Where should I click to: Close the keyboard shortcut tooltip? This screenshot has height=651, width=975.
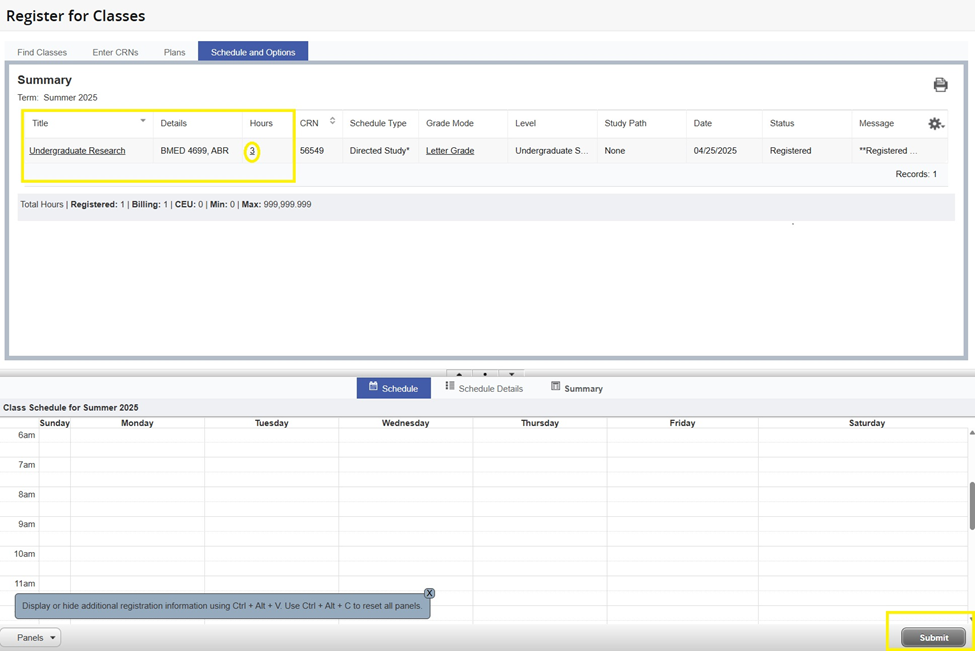(x=429, y=593)
